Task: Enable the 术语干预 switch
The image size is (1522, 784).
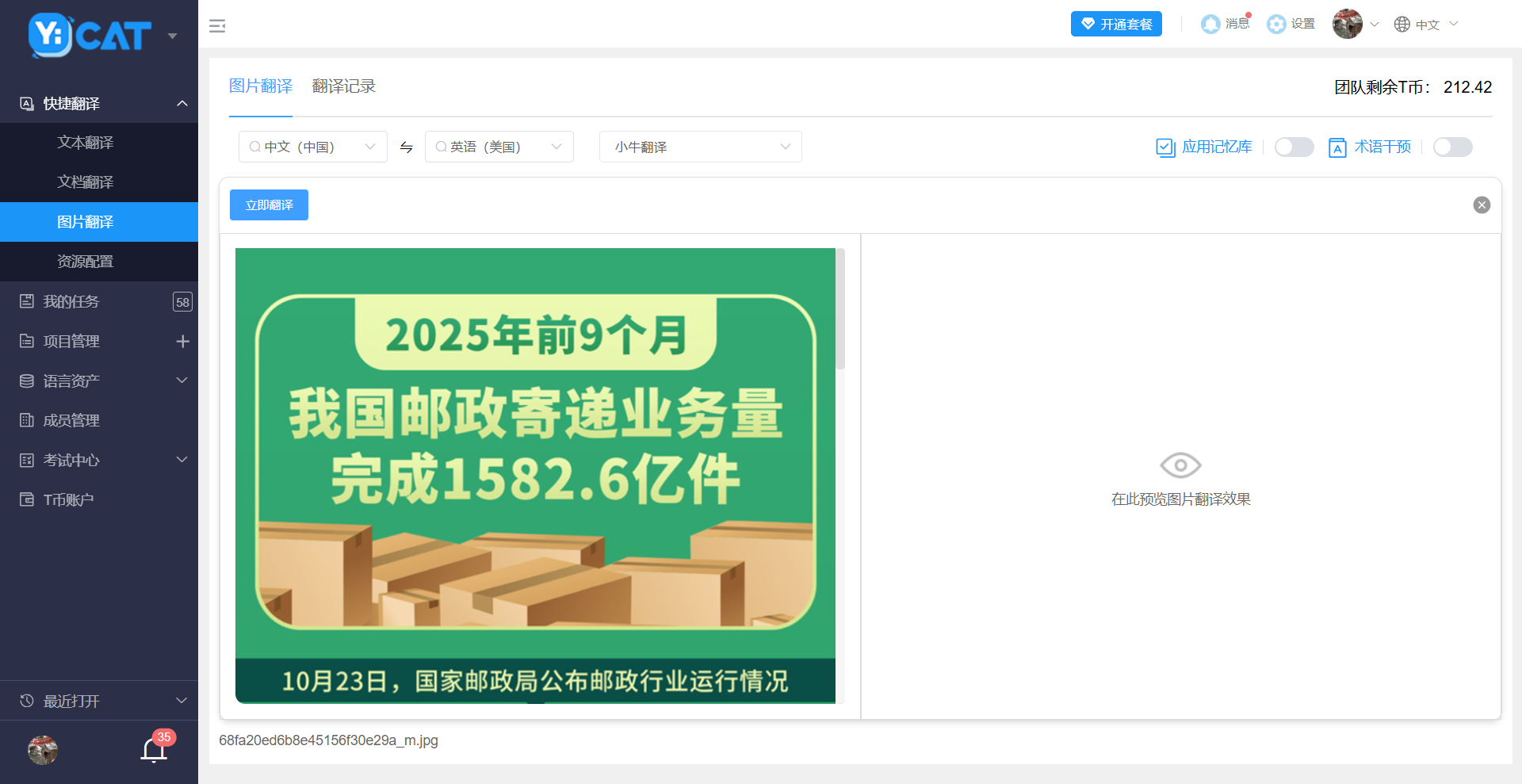Action: point(1452,147)
